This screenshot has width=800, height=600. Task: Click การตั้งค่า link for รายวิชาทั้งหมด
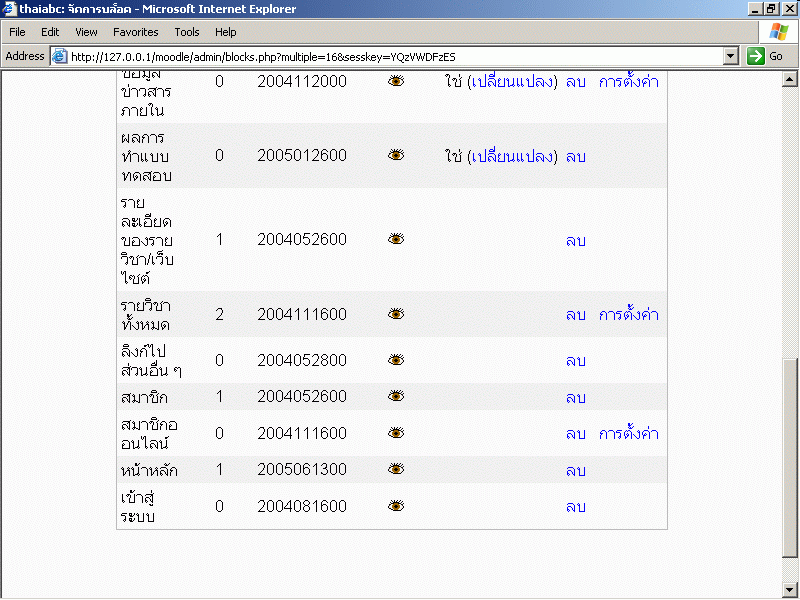[628, 315]
